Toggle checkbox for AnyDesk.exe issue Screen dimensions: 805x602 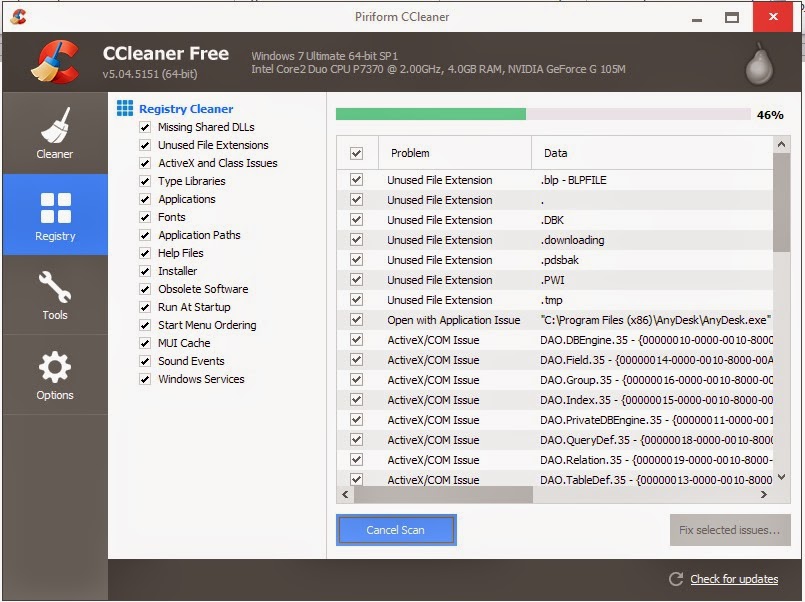pyautogui.click(x=356, y=320)
